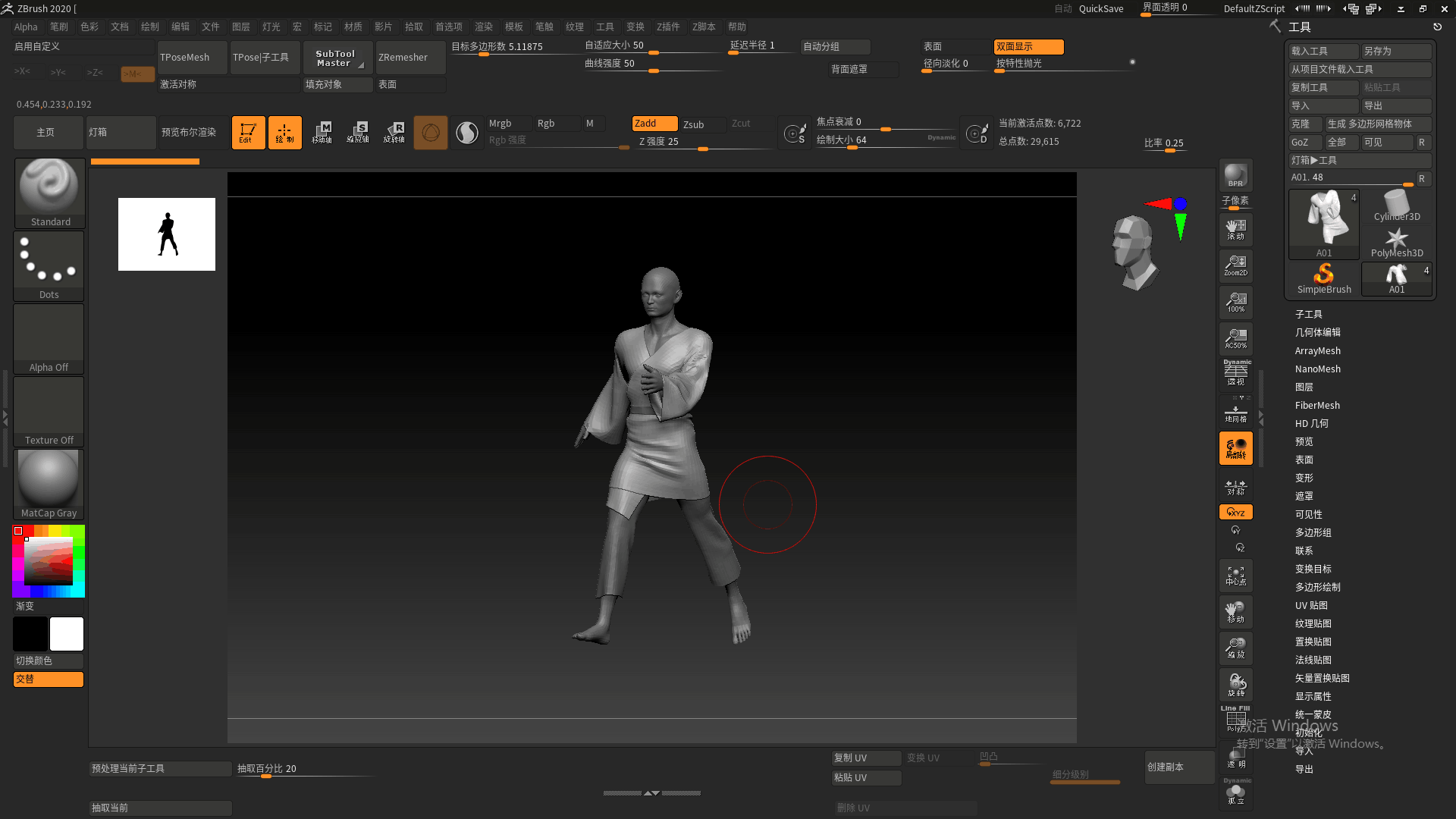1456x819 pixels.
Task: Click the ZRemesher button
Action: click(410, 58)
